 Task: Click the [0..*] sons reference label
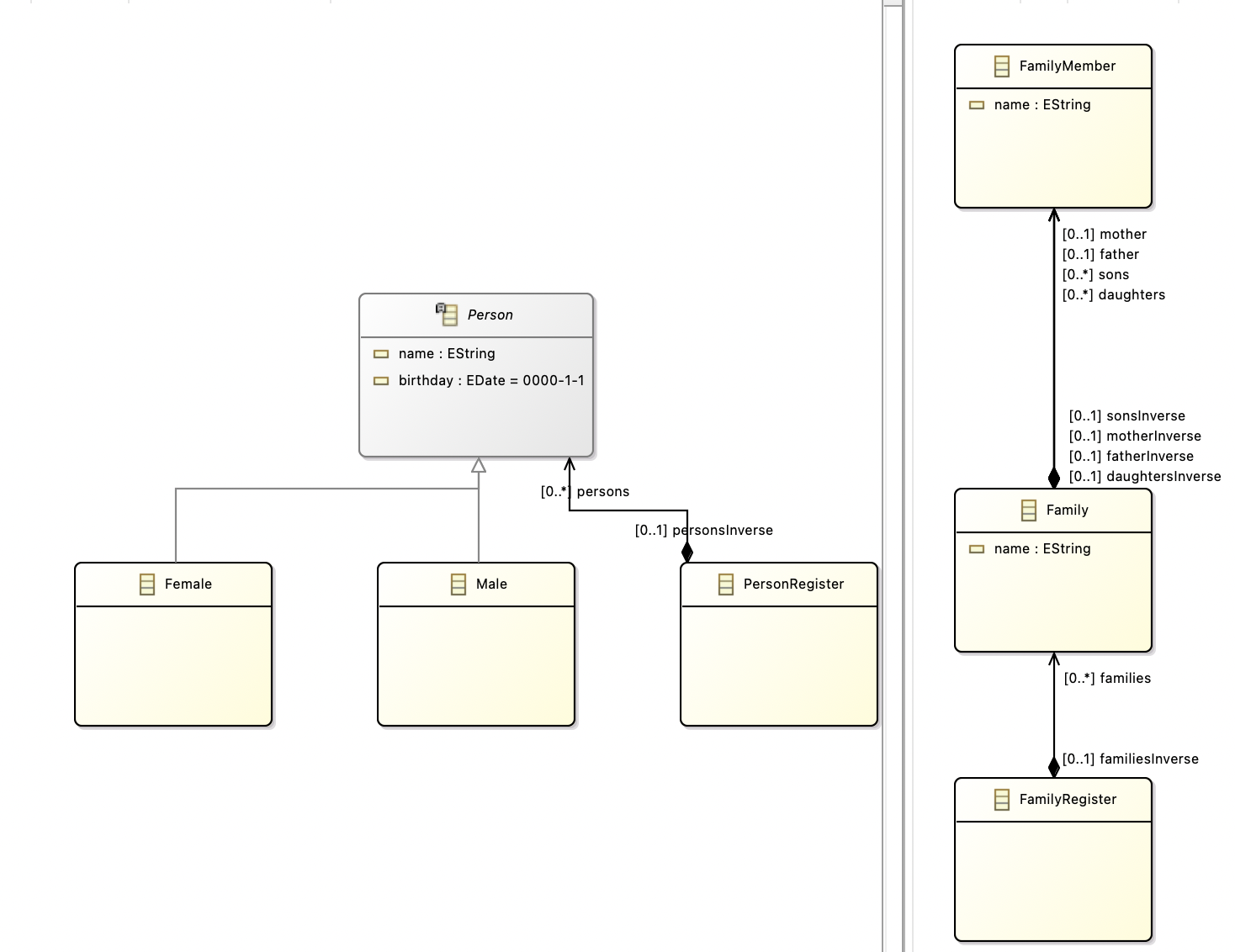point(1095,275)
